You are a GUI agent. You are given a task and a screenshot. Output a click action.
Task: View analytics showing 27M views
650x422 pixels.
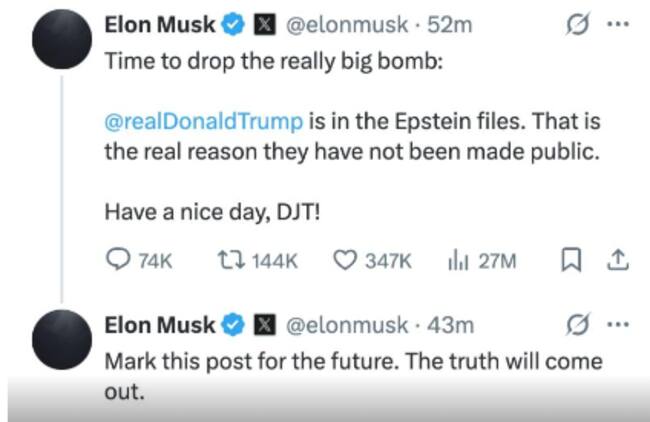click(456, 260)
